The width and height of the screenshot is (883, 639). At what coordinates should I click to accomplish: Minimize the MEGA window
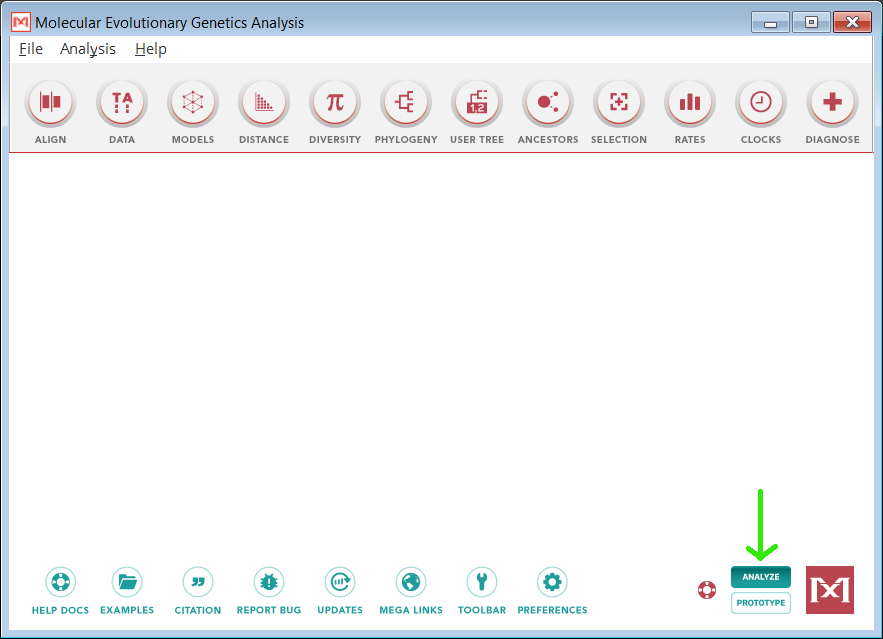click(770, 23)
